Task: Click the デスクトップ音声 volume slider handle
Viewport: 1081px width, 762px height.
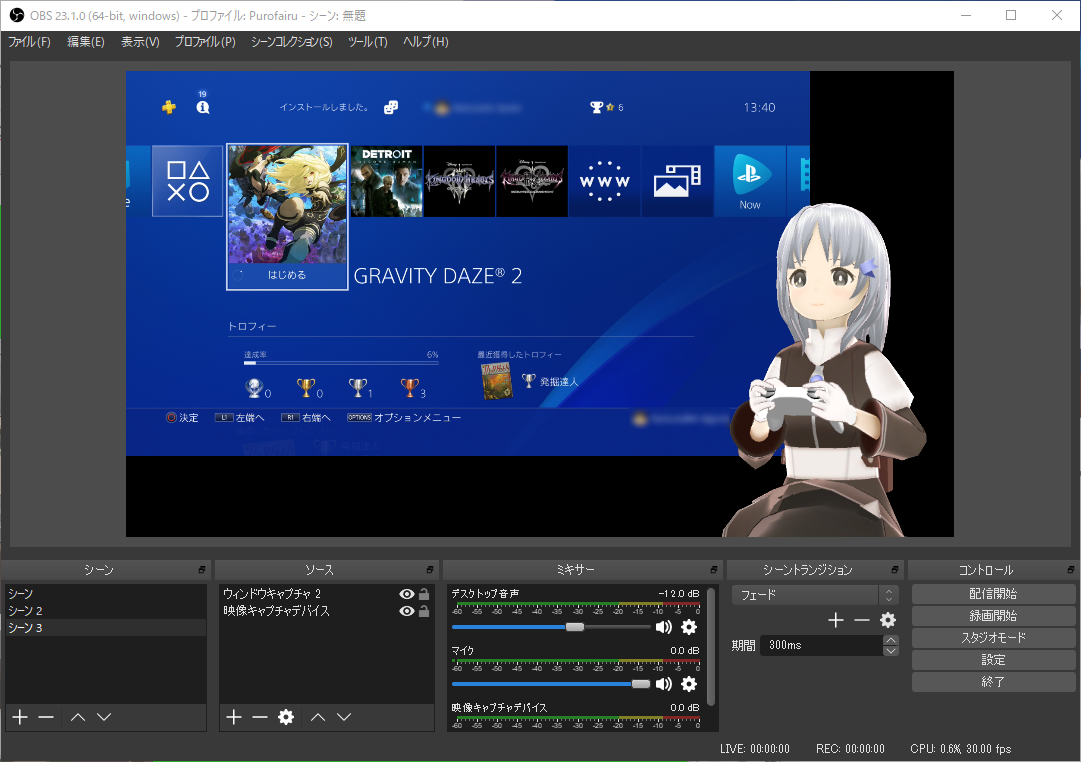Action: 575,627
